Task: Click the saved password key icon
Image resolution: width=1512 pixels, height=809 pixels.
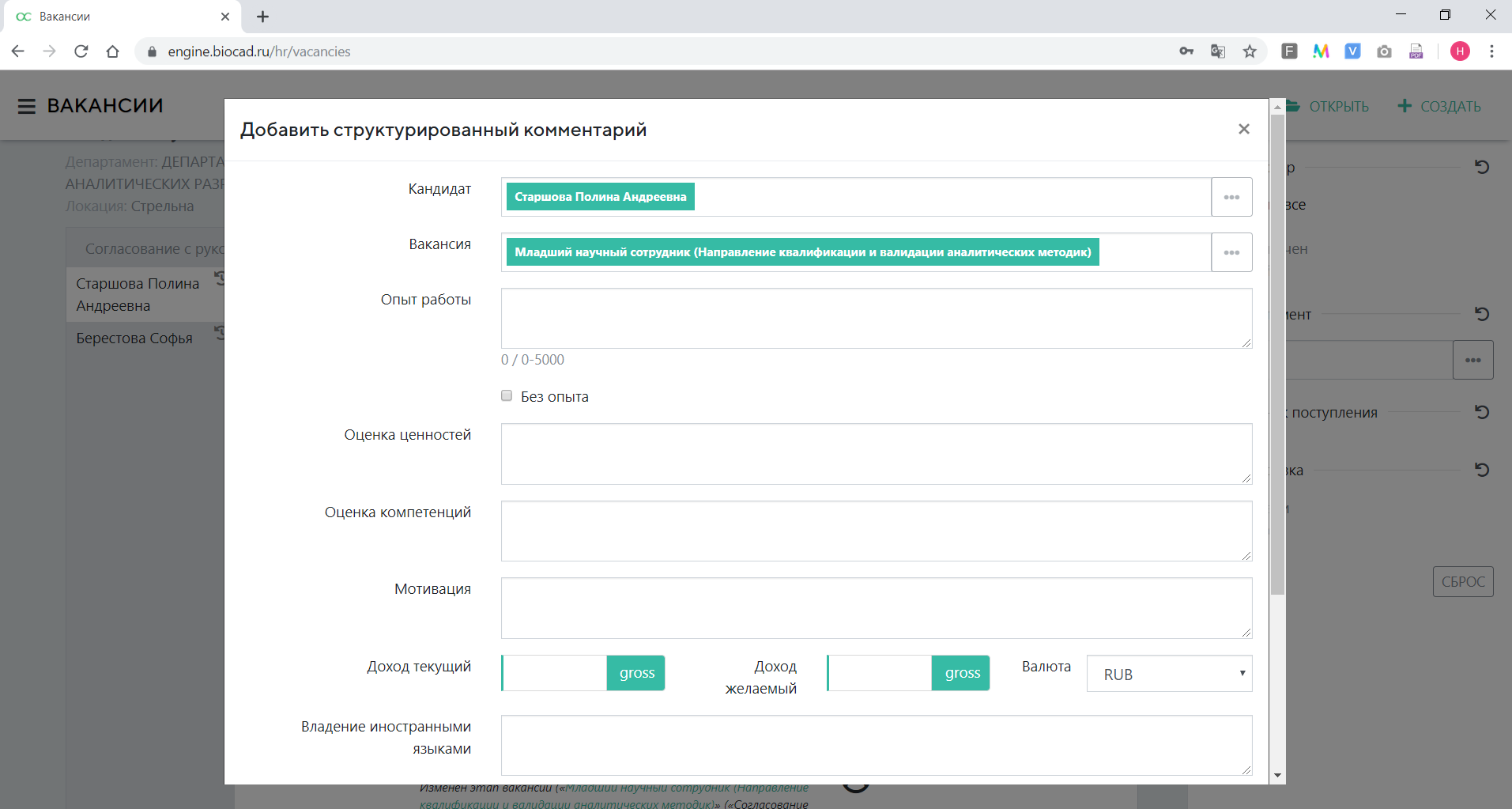Action: [1186, 51]
